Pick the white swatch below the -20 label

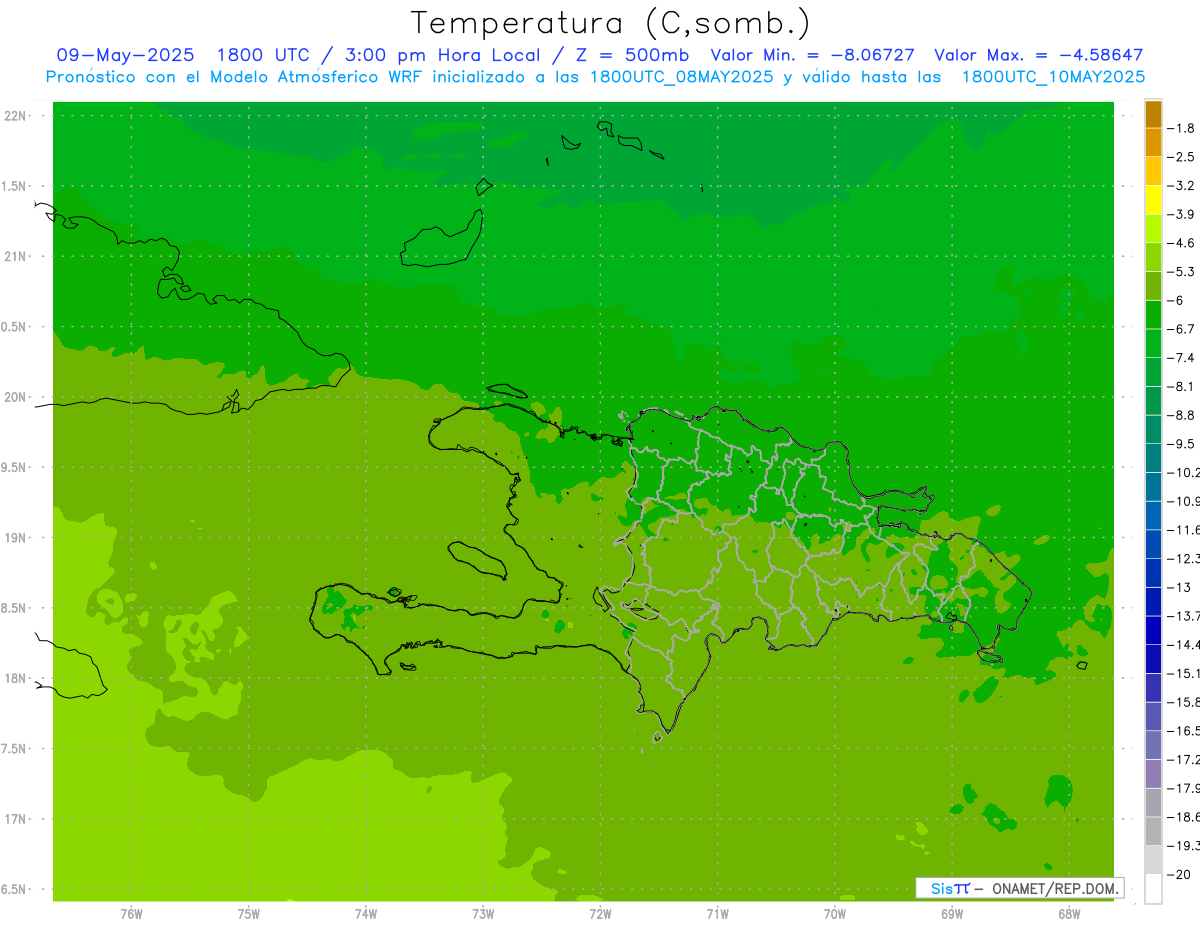click(1153, 889)
